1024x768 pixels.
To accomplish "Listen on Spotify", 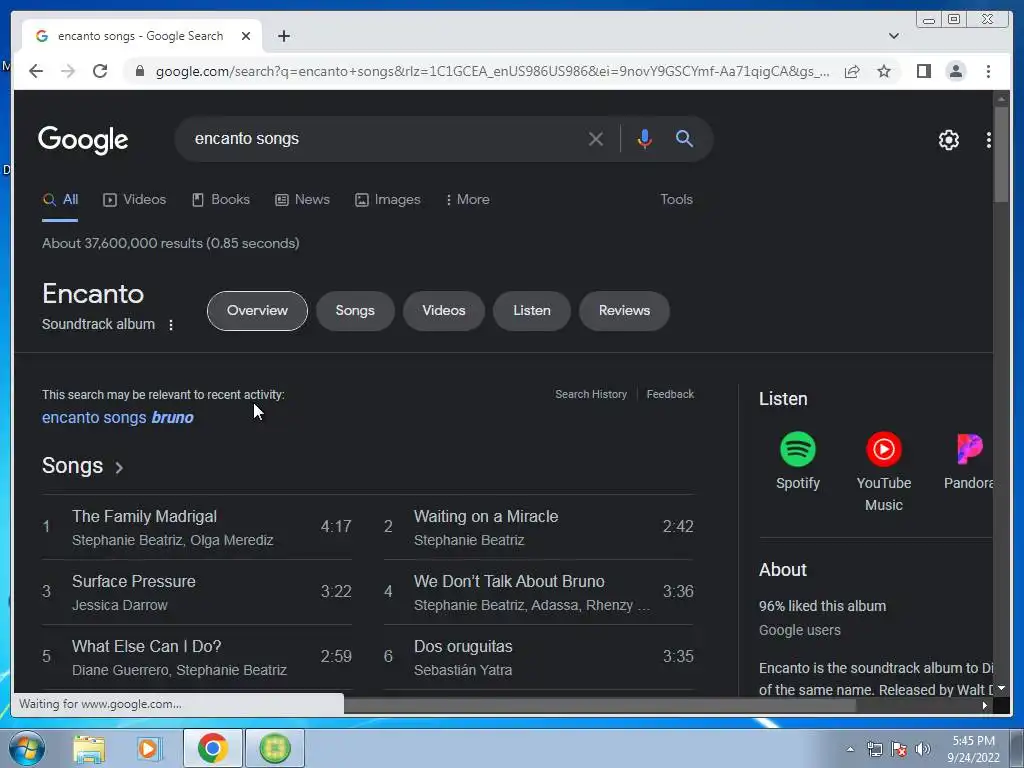I will pyautogui.click(x=797, y=461).
